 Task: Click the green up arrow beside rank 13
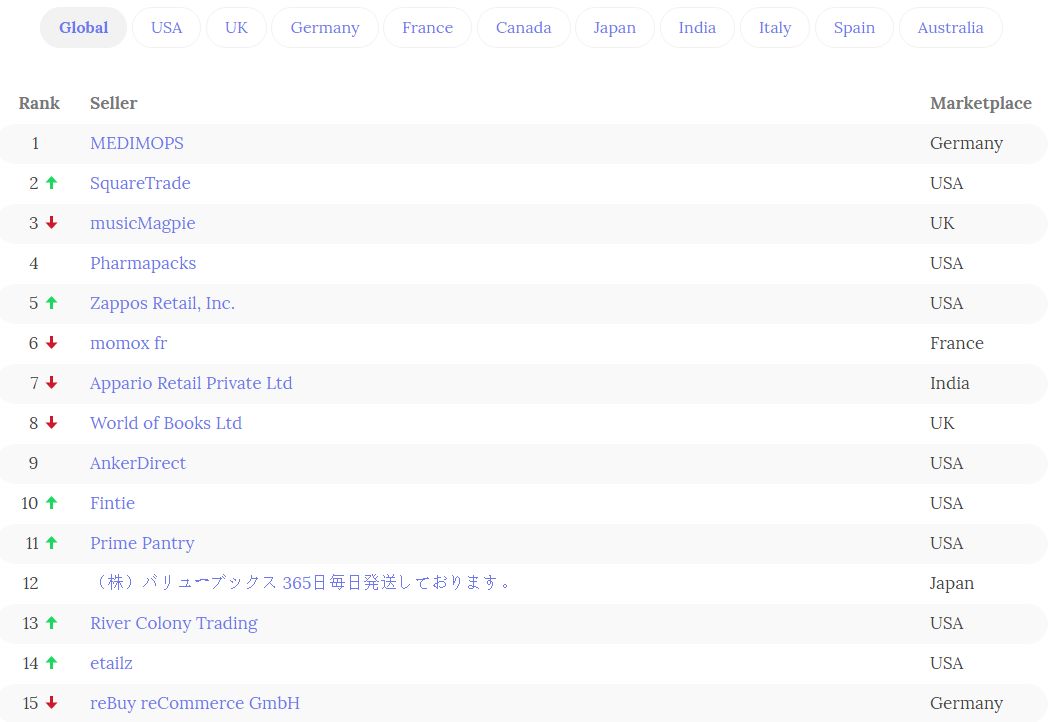click(51, 622)
